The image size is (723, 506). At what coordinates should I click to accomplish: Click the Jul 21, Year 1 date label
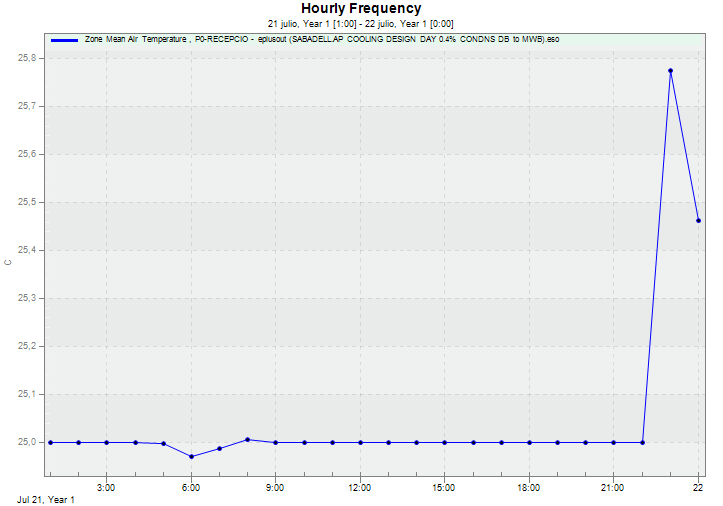point(46,499)
